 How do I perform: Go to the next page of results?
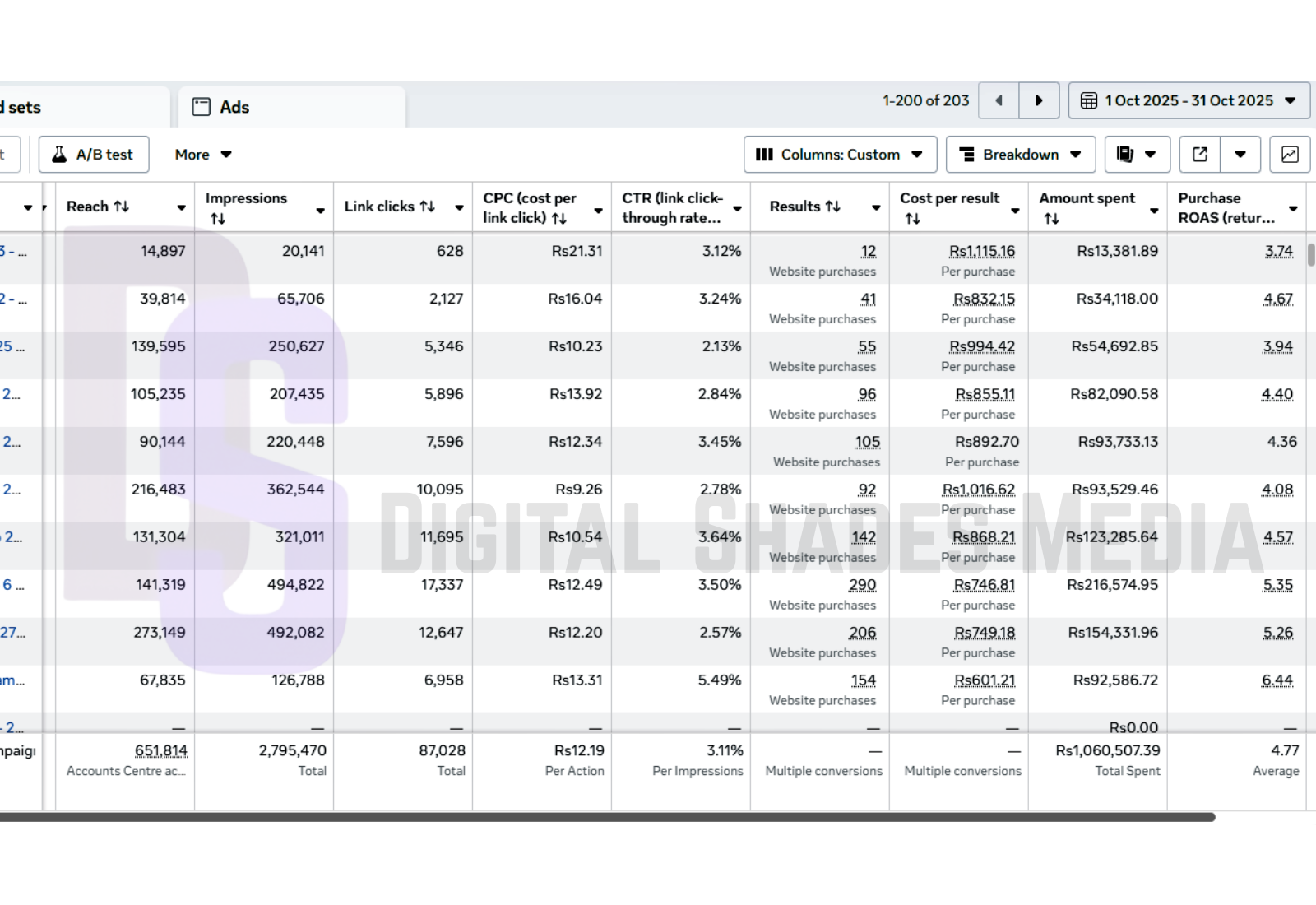coord(1039,100)
